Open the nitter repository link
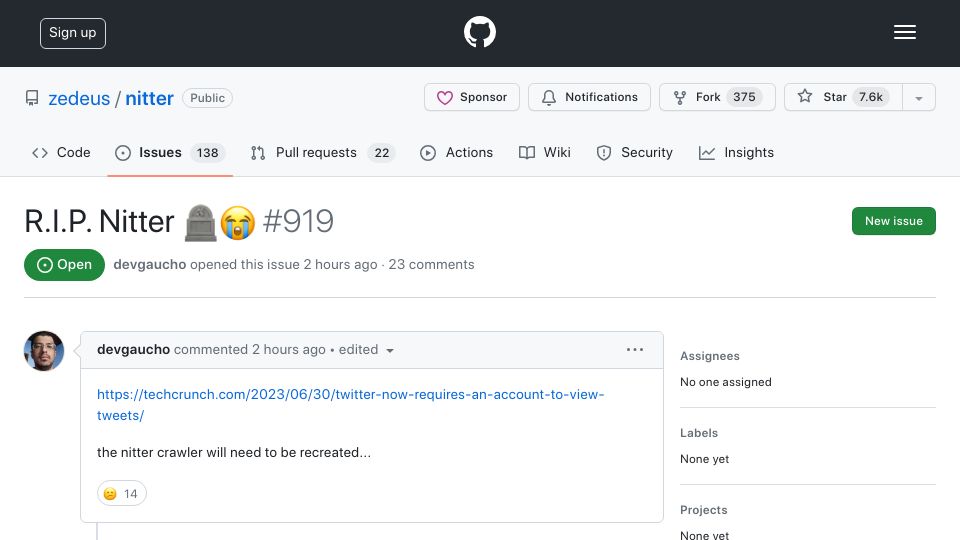This screenshot has height=540, width=960. point(149,98)
